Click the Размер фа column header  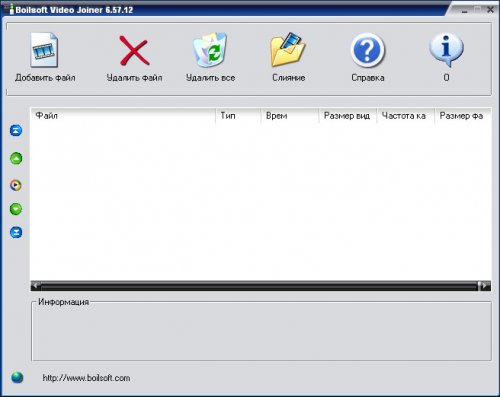coord(463,116)
